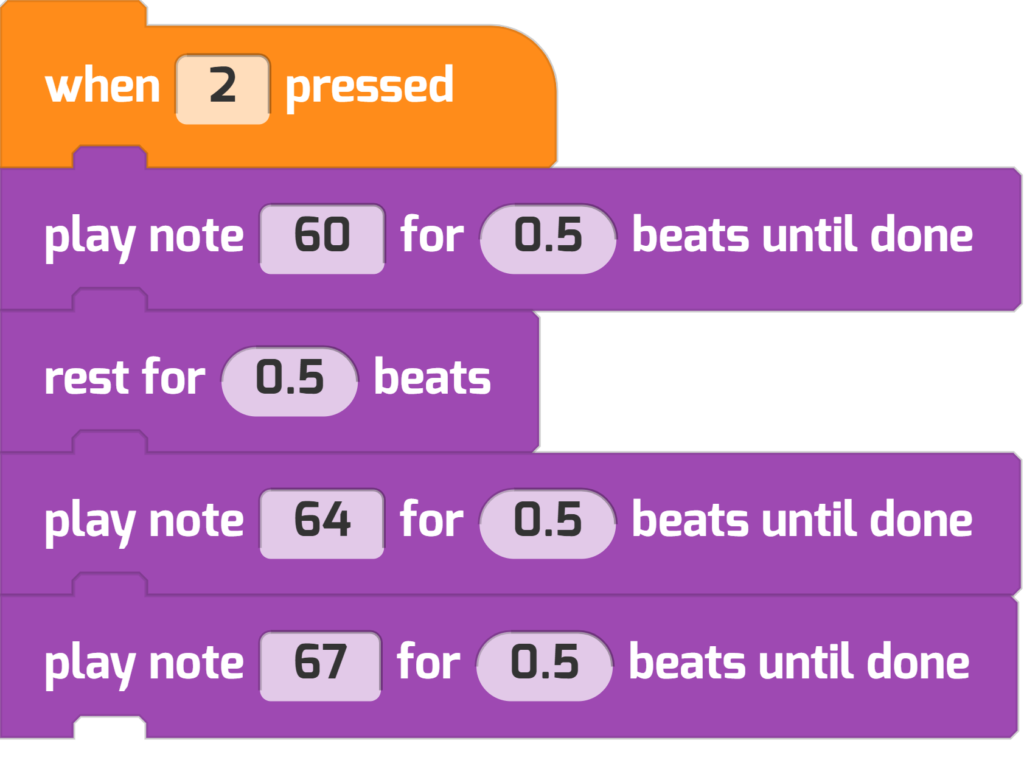Edit beats value of note 60 block
This screenshot has height=763, width=1024.
[x=547, y=238]
